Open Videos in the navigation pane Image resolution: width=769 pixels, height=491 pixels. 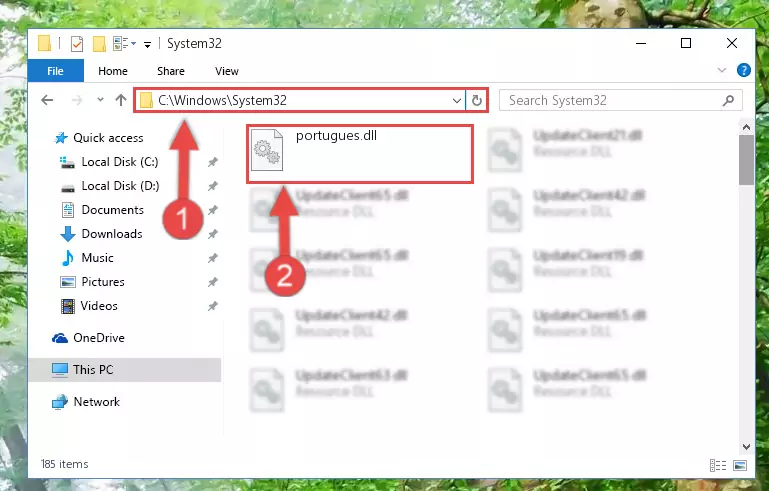(x=99, y=306)
